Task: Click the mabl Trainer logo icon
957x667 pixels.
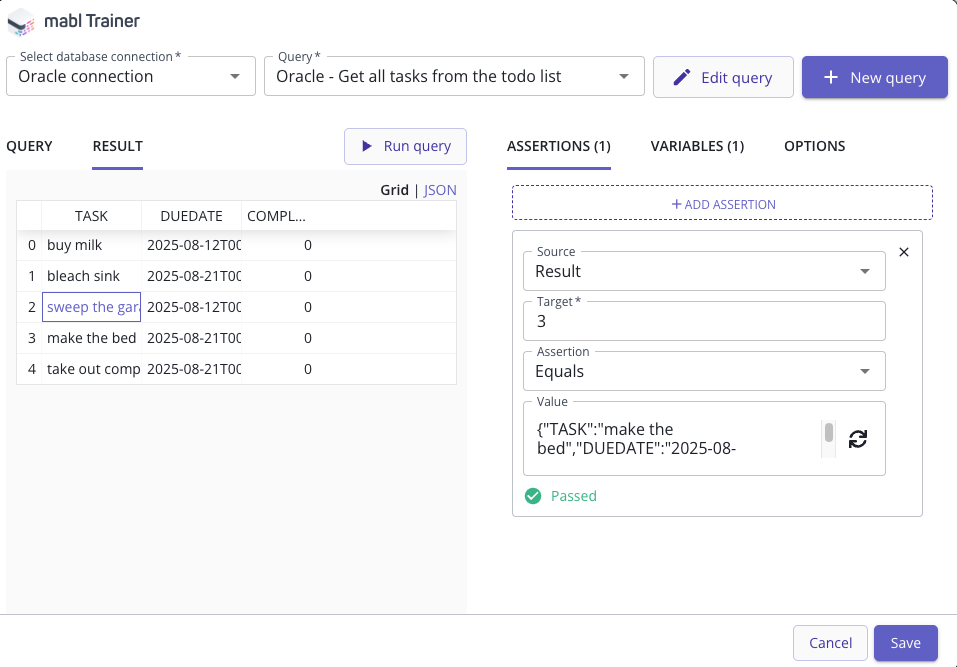Action: [22, 20]
